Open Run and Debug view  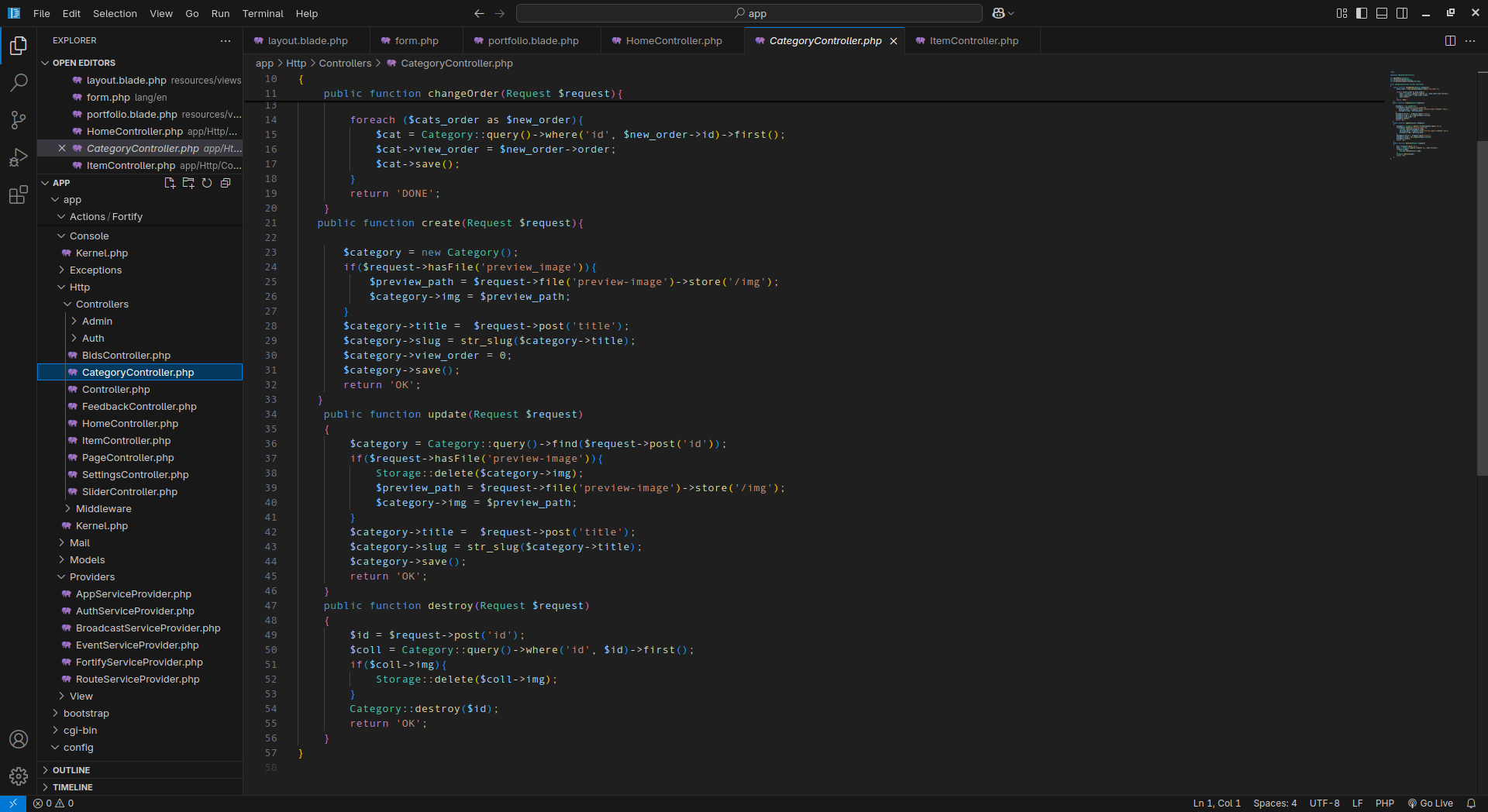click(19, 158)
